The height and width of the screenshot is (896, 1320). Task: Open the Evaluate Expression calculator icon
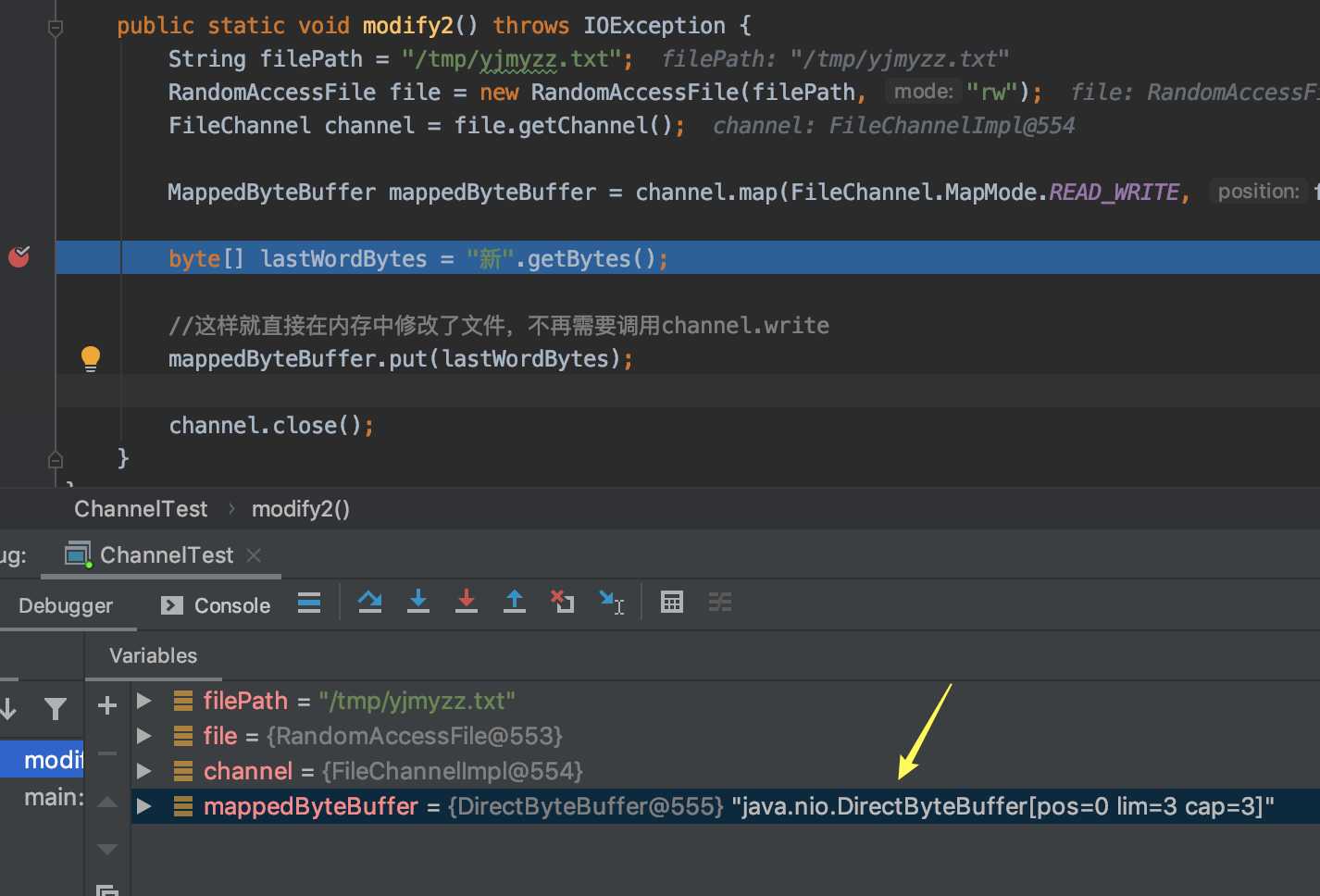(672, 603)
